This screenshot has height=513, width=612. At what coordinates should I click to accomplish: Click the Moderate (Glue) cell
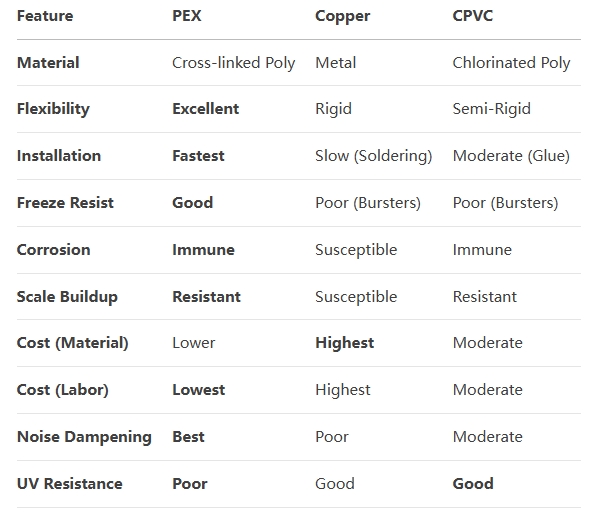(511, 156)
